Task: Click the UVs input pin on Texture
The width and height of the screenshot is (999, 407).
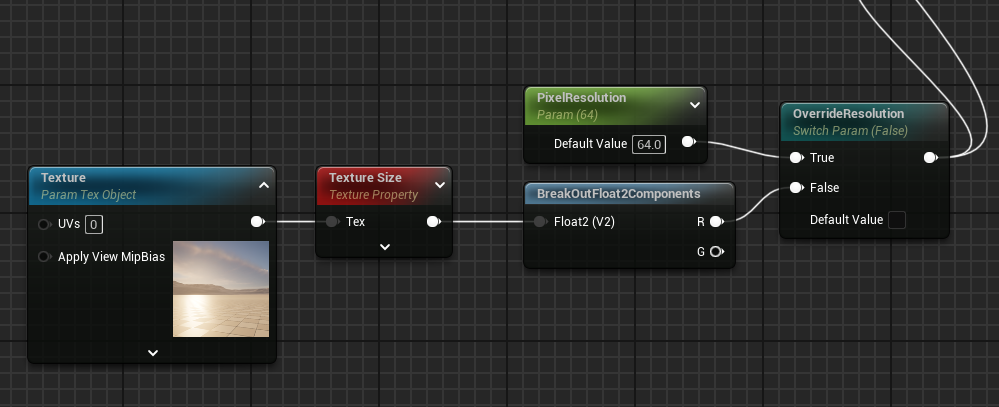Action: [45, 224]
